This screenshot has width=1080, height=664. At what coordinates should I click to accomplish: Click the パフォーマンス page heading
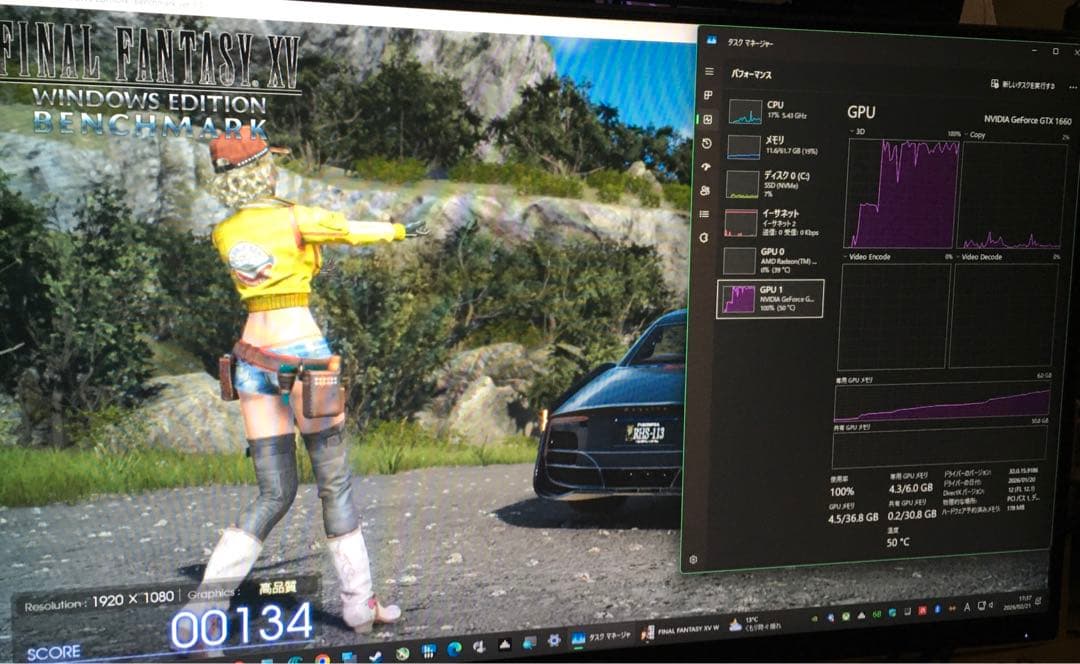(x=751, y=74)
